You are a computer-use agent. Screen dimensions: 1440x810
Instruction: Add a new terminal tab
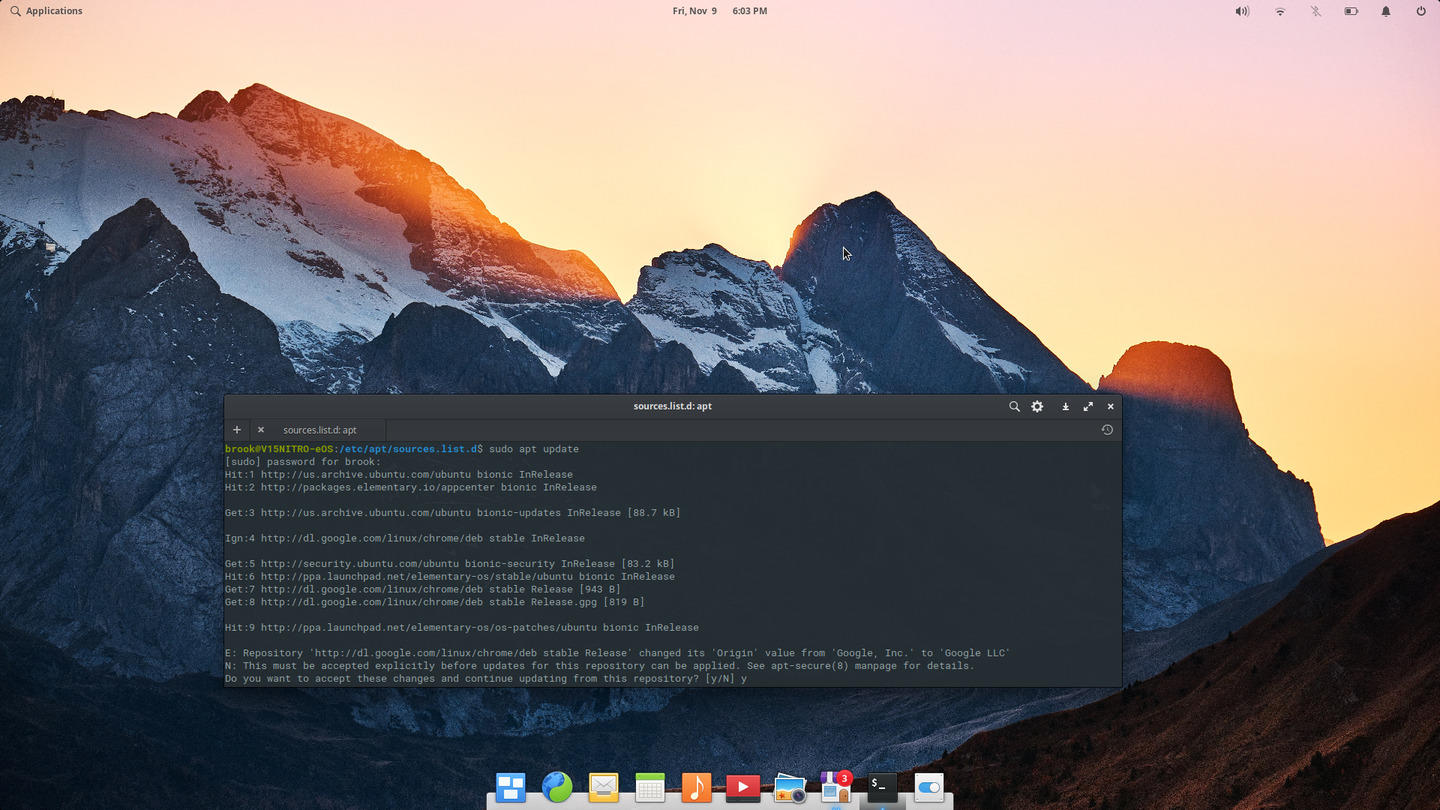(237, 430)
